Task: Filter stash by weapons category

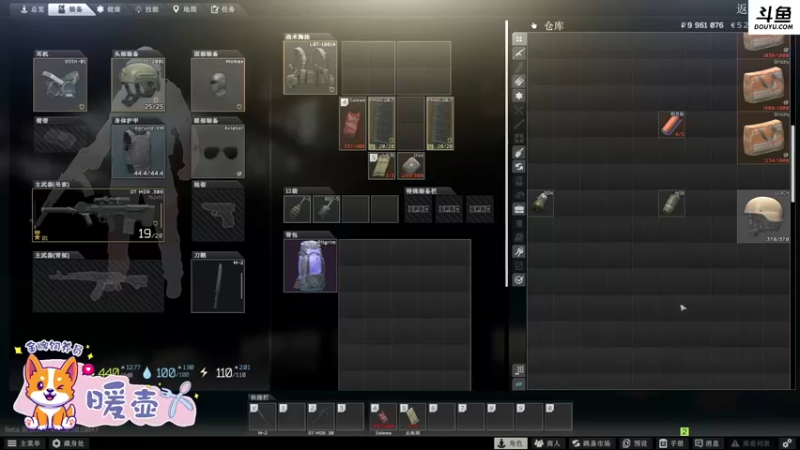Action: coord(519,53)
